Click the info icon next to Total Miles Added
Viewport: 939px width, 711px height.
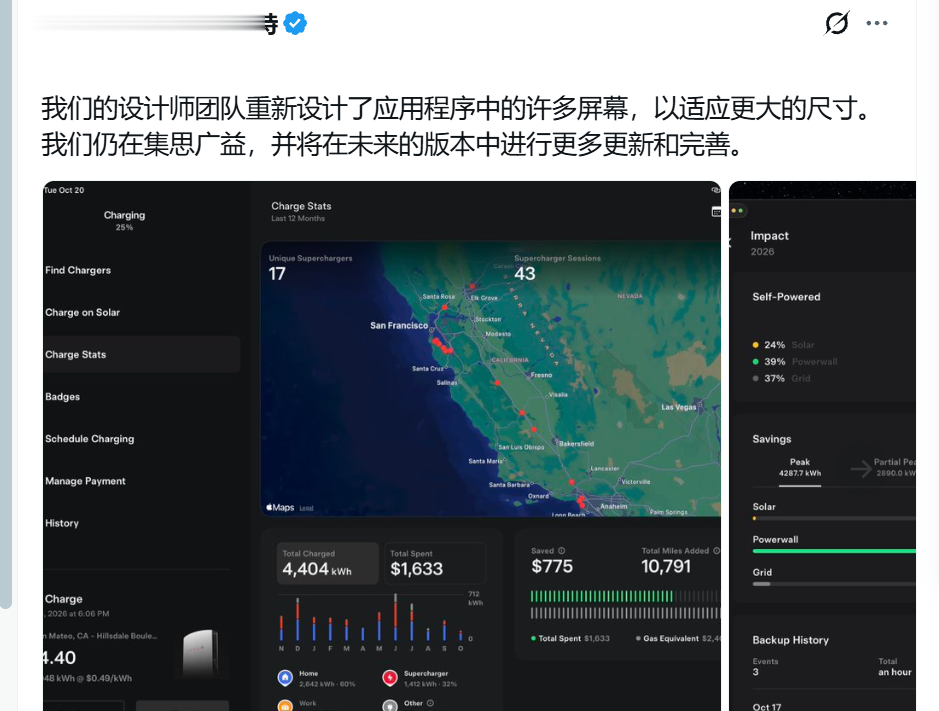[x=716, y=550]
